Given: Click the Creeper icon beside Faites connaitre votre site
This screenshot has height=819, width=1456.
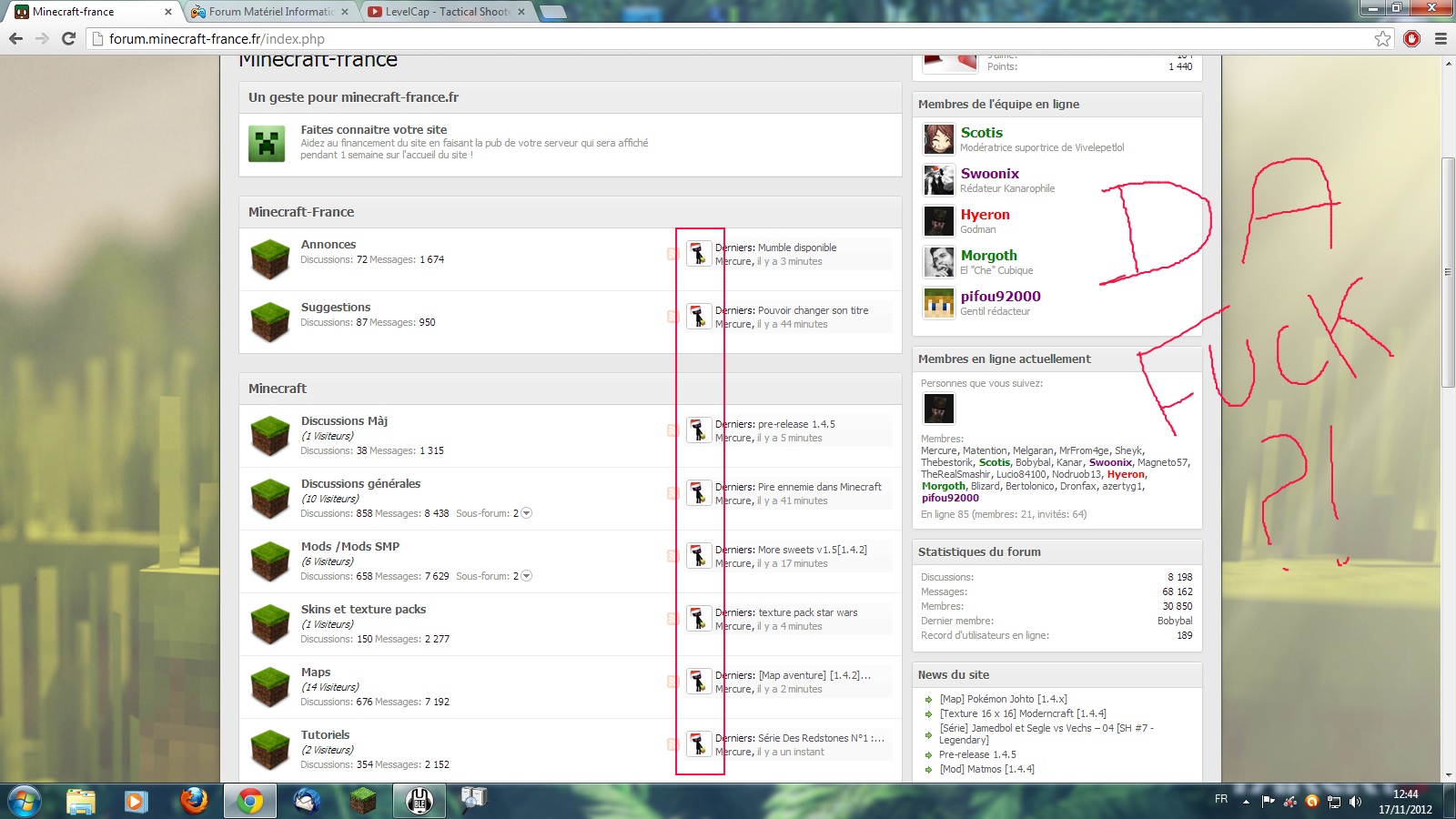Looking at the screenshot, I should (267, 144).
